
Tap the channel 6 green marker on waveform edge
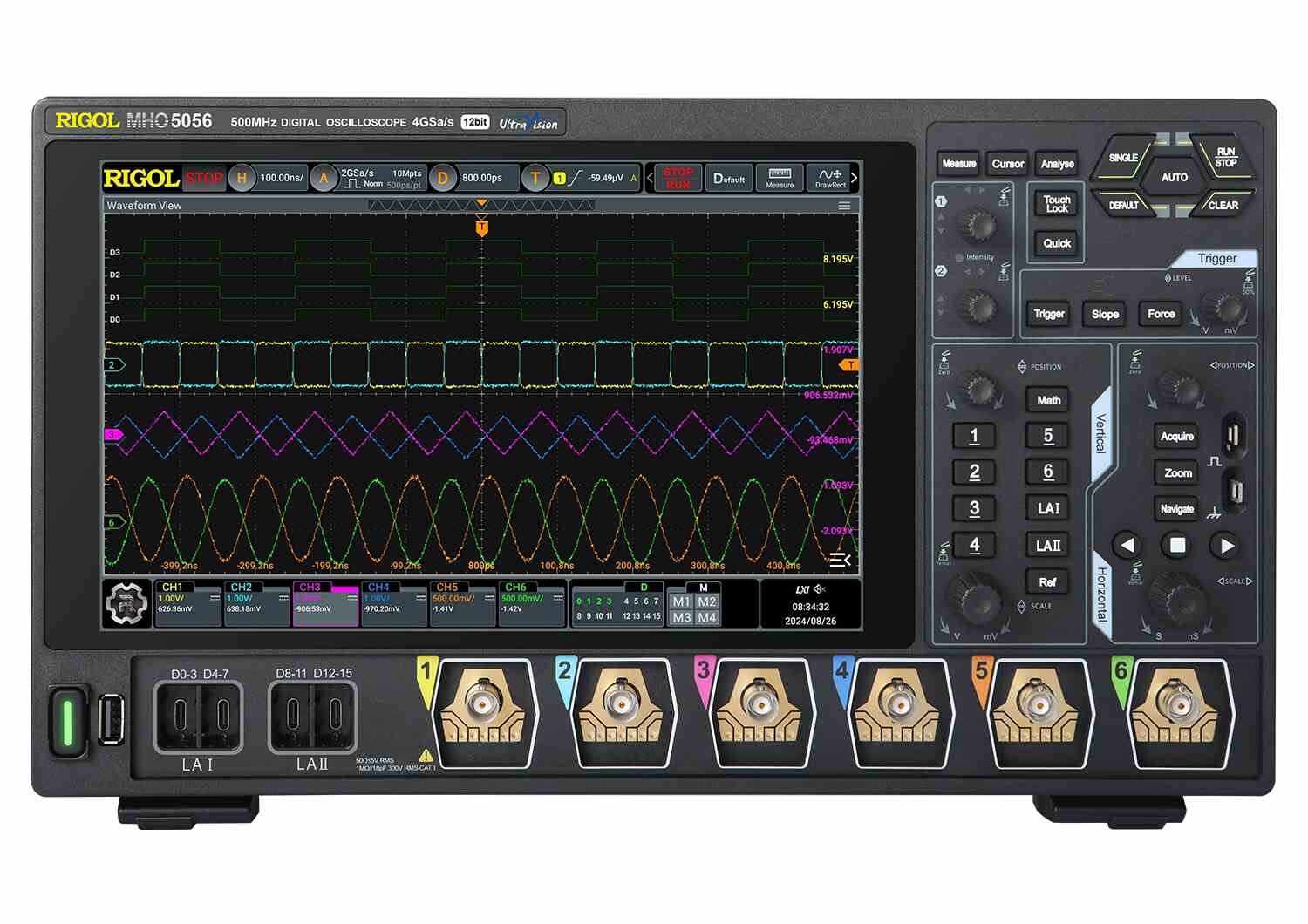pos(113,523)
